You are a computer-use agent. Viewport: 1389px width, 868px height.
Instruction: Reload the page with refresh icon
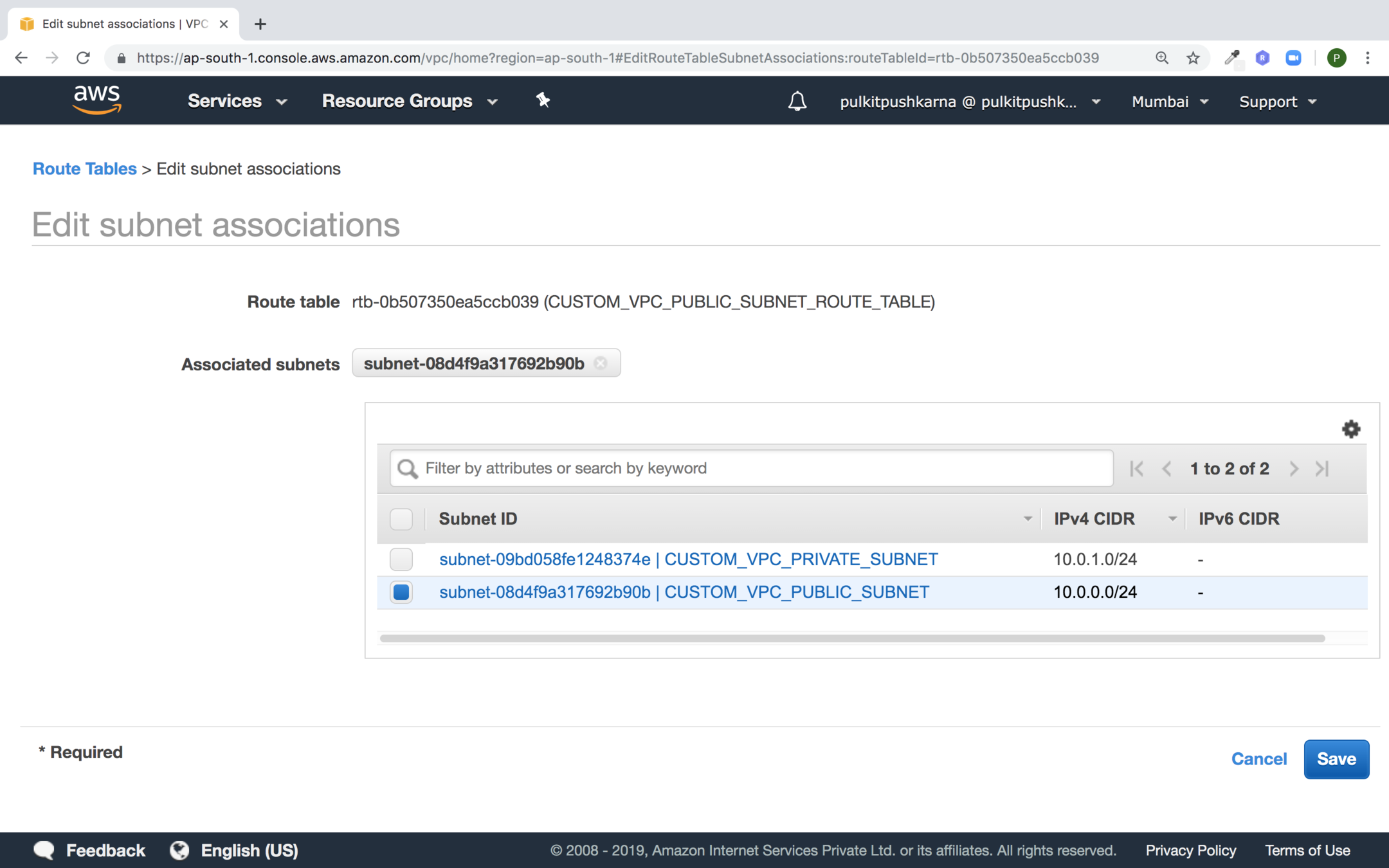coord(83,58)
